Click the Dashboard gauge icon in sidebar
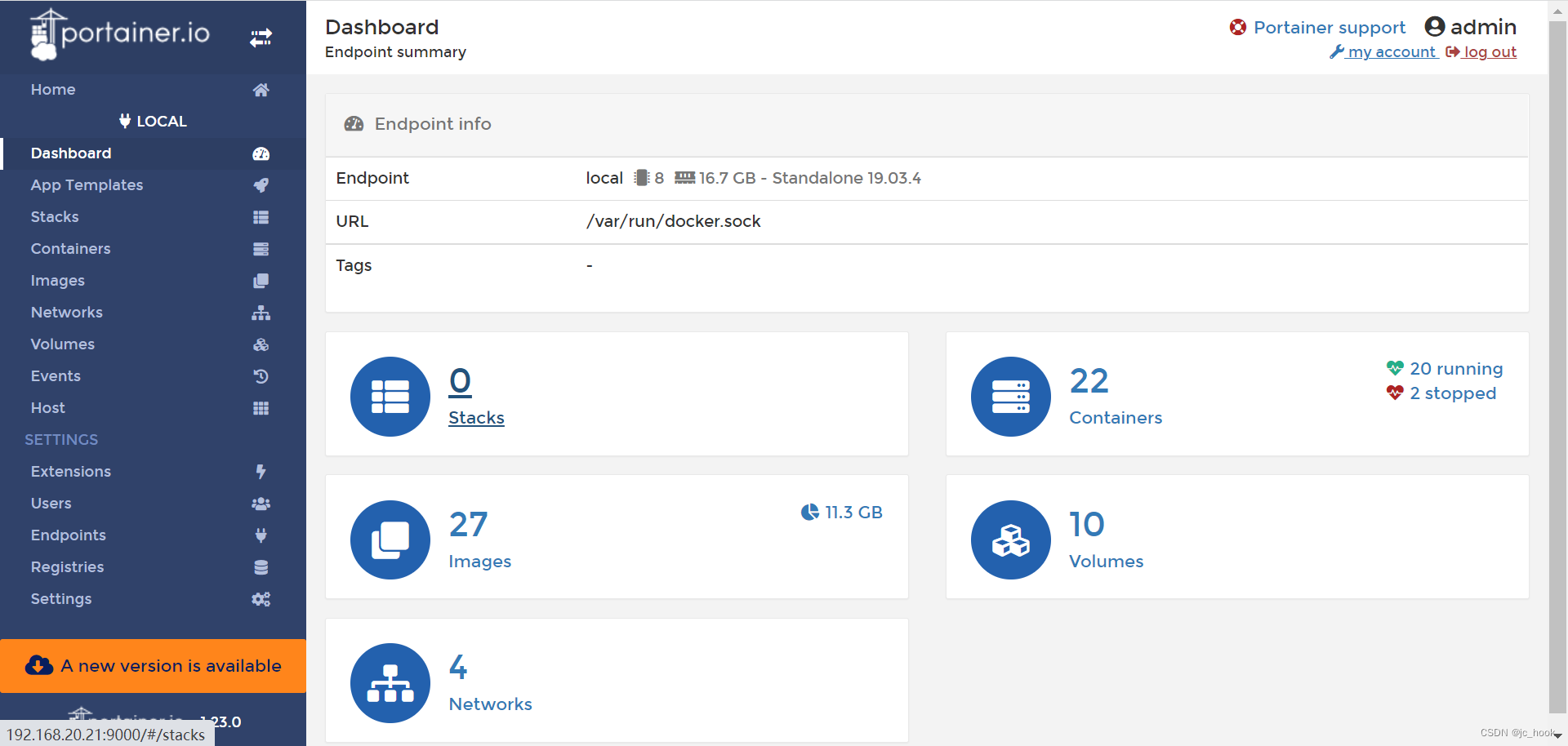This screenshot has height=746, width=1568. pos(261,153)
